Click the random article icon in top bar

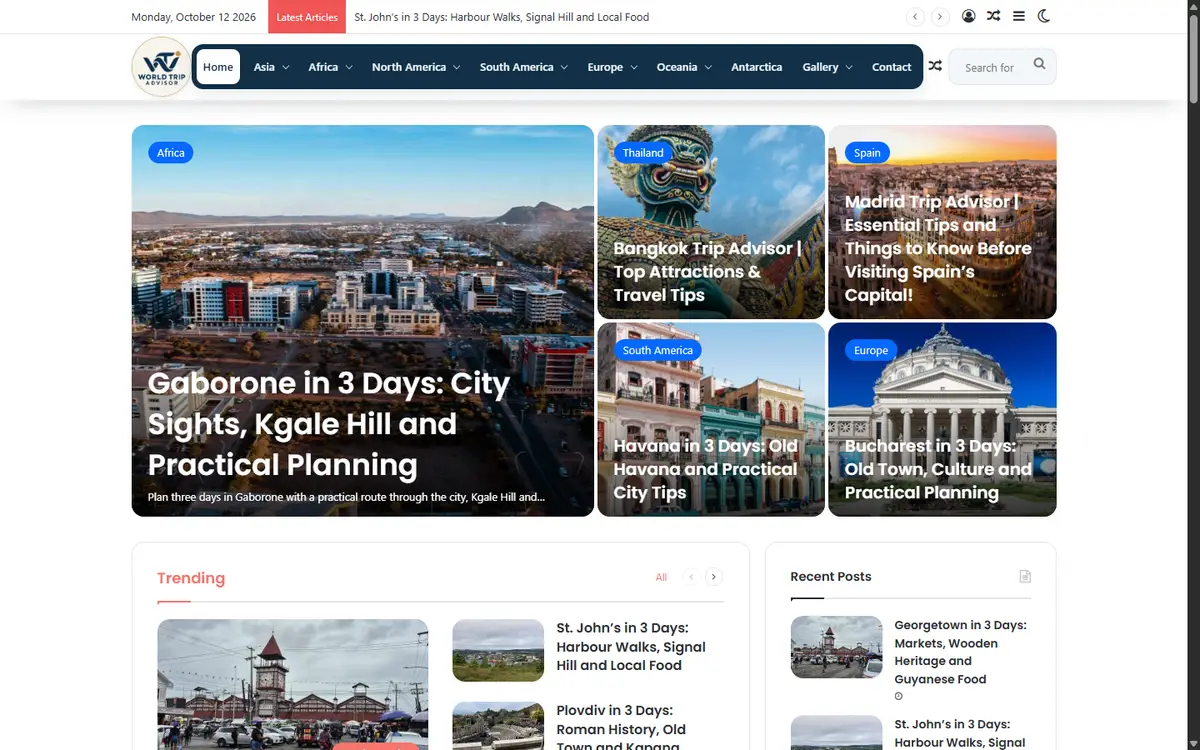coord(993,16)
